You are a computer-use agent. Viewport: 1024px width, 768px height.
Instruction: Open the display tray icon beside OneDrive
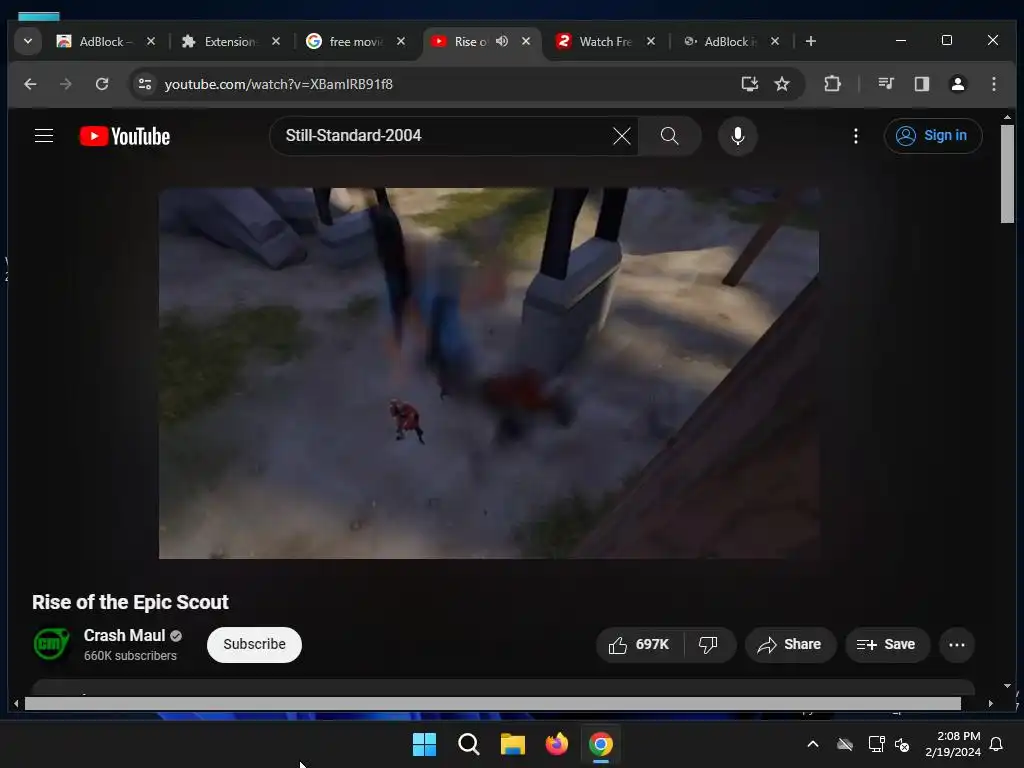coord(876,744)
